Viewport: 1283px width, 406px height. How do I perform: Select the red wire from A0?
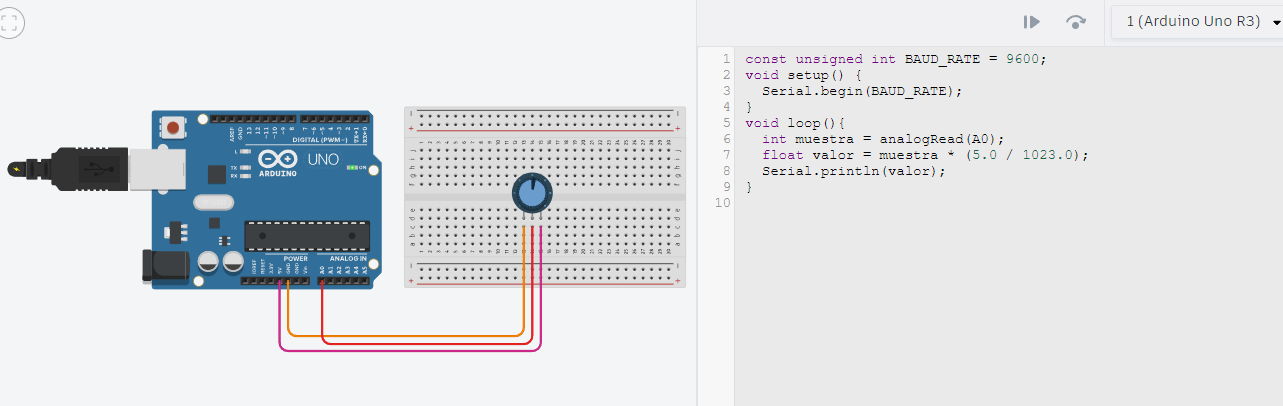[x=420, y=342]
